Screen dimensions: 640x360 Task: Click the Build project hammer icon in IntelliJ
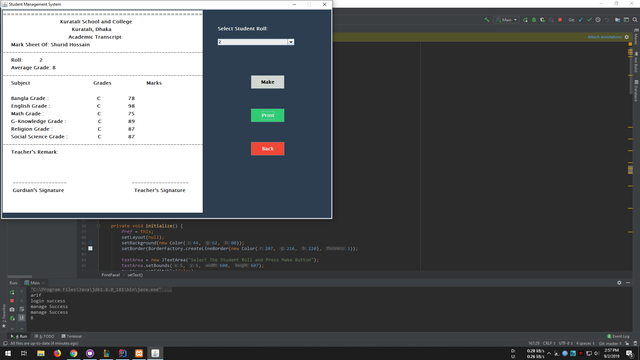point(487,20)
